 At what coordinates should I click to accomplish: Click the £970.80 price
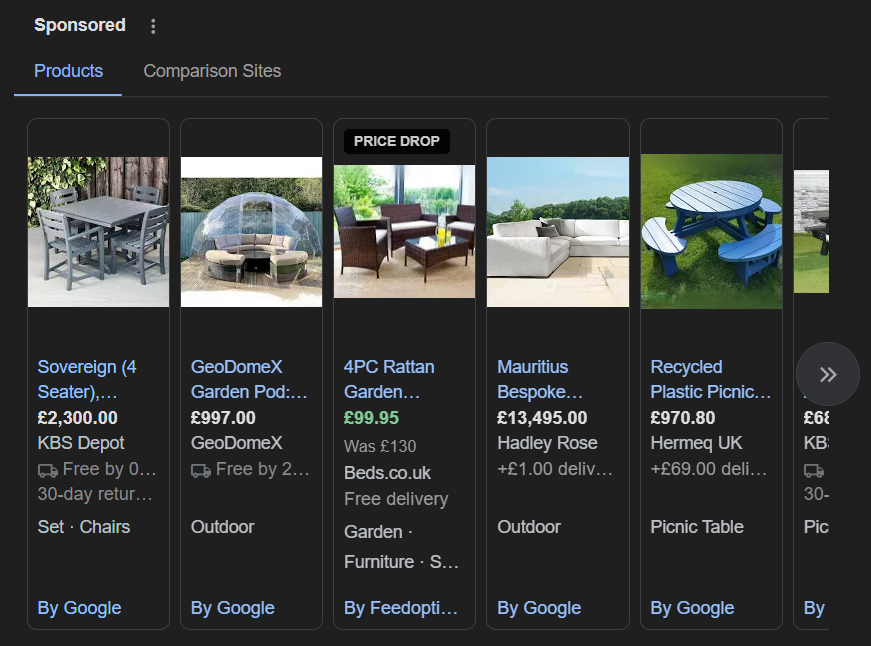coord(683,418)
